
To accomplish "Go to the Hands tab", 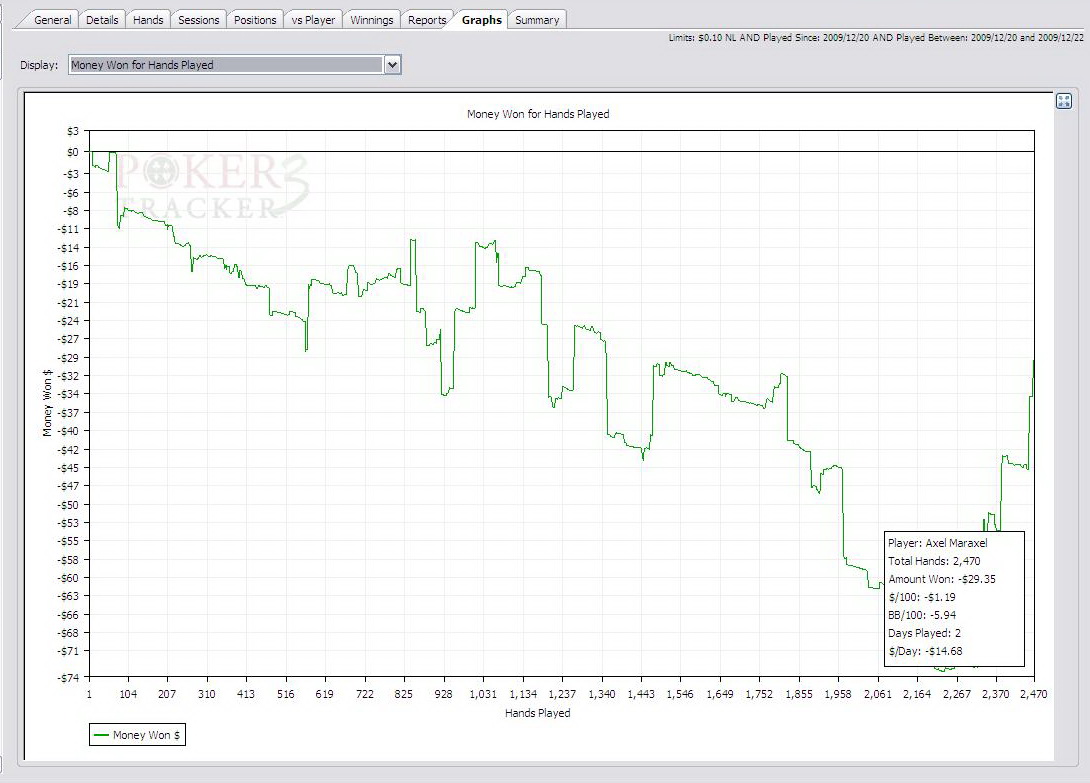I will 148,20.
